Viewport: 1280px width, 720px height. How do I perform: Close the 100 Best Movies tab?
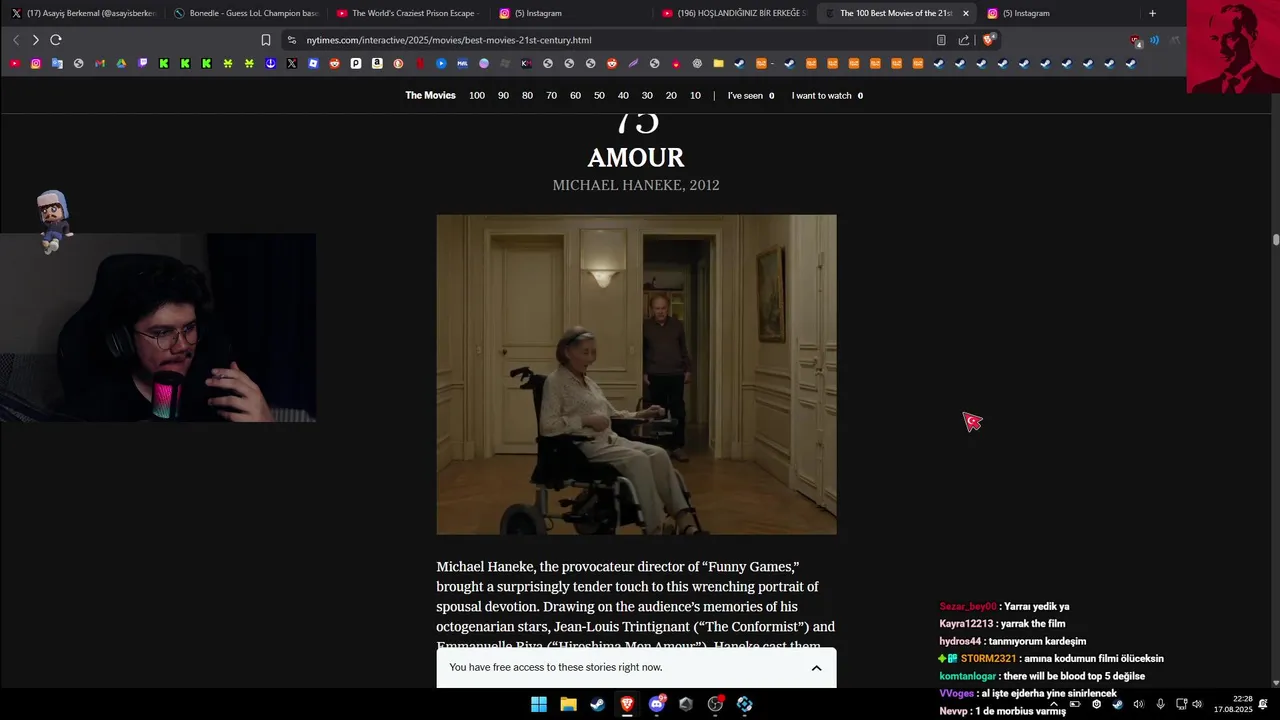(x=965, y=13)
